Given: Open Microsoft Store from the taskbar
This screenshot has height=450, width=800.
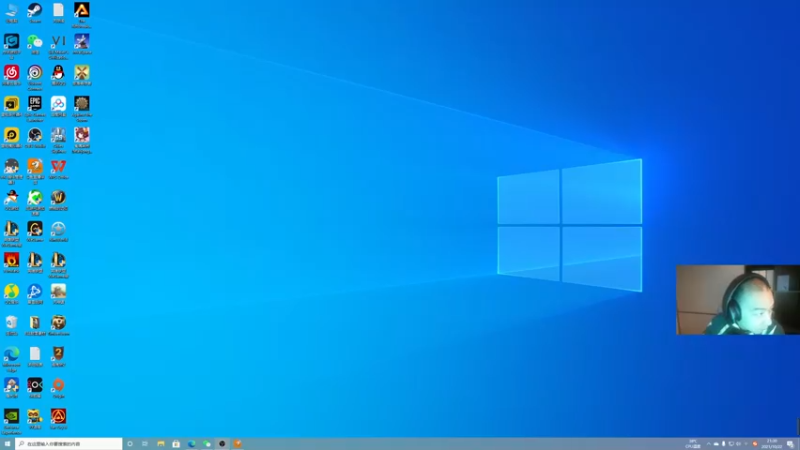Looking at the screenshot, I should [176, 444].
